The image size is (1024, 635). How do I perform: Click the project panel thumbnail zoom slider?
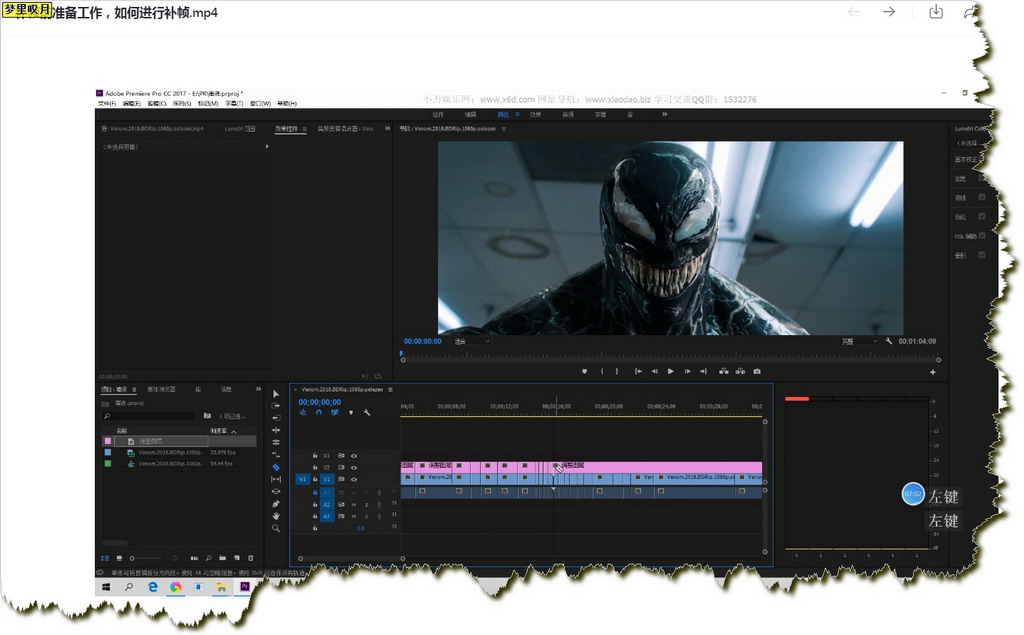pyautogui.click(x=133, y=558)
